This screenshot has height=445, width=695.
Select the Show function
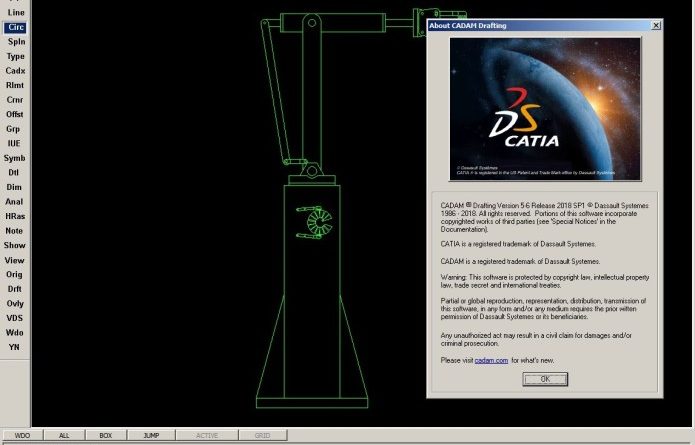15,245
